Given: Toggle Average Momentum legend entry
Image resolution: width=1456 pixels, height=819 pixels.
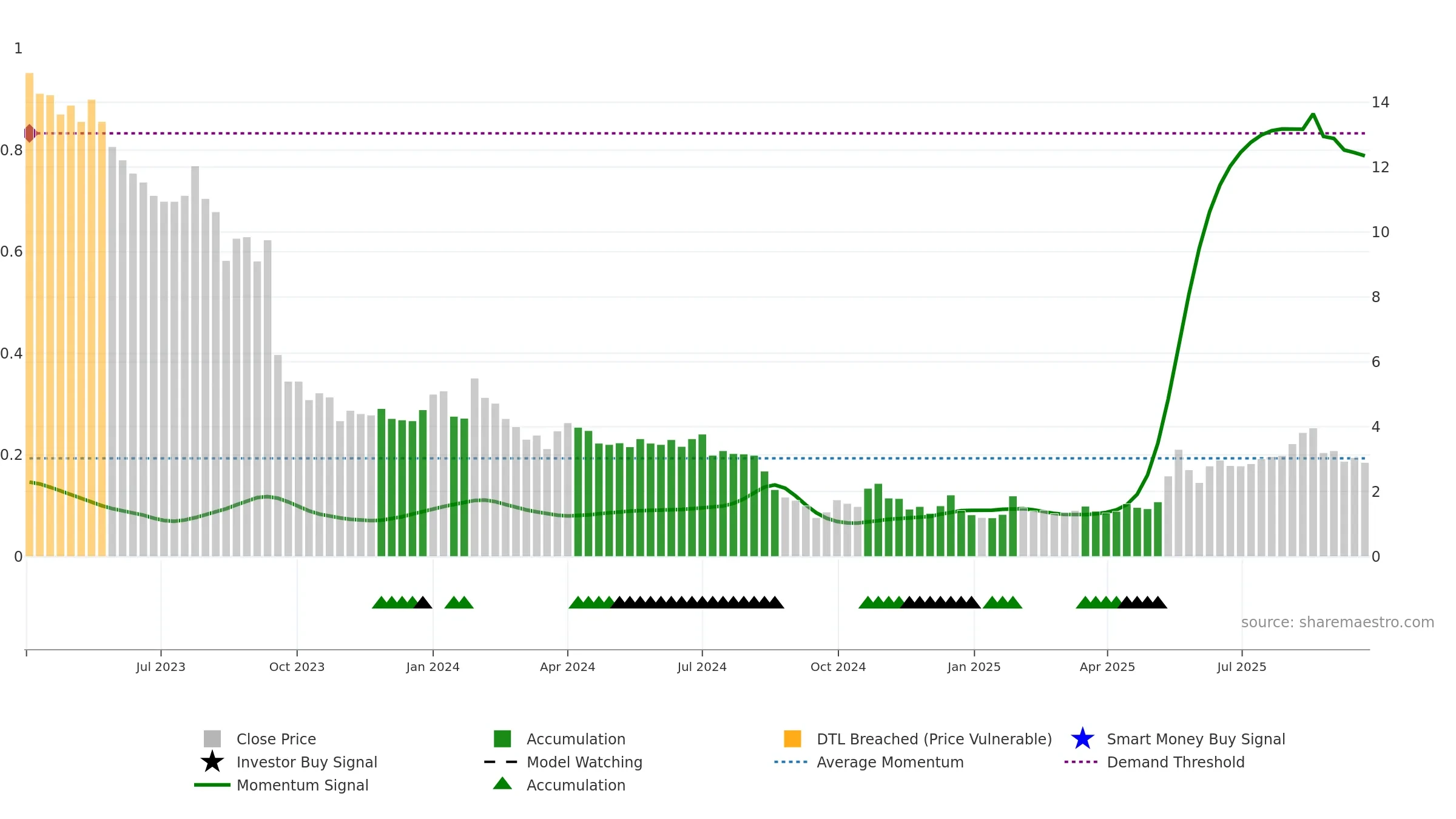Looking at the screenshot, I should tap(890, 762).
